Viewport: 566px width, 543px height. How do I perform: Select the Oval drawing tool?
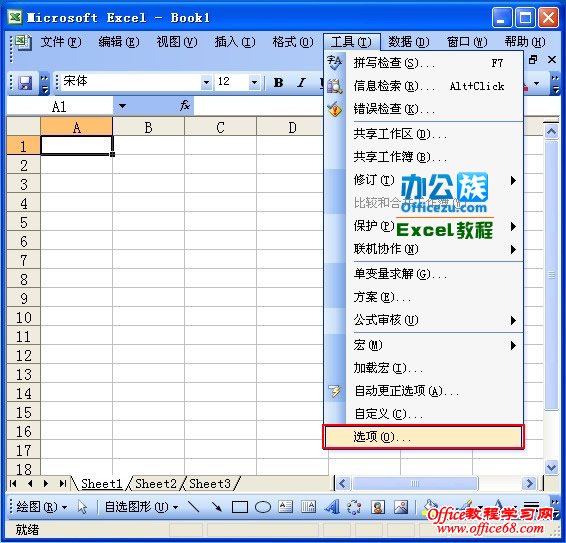pos(263,507)
